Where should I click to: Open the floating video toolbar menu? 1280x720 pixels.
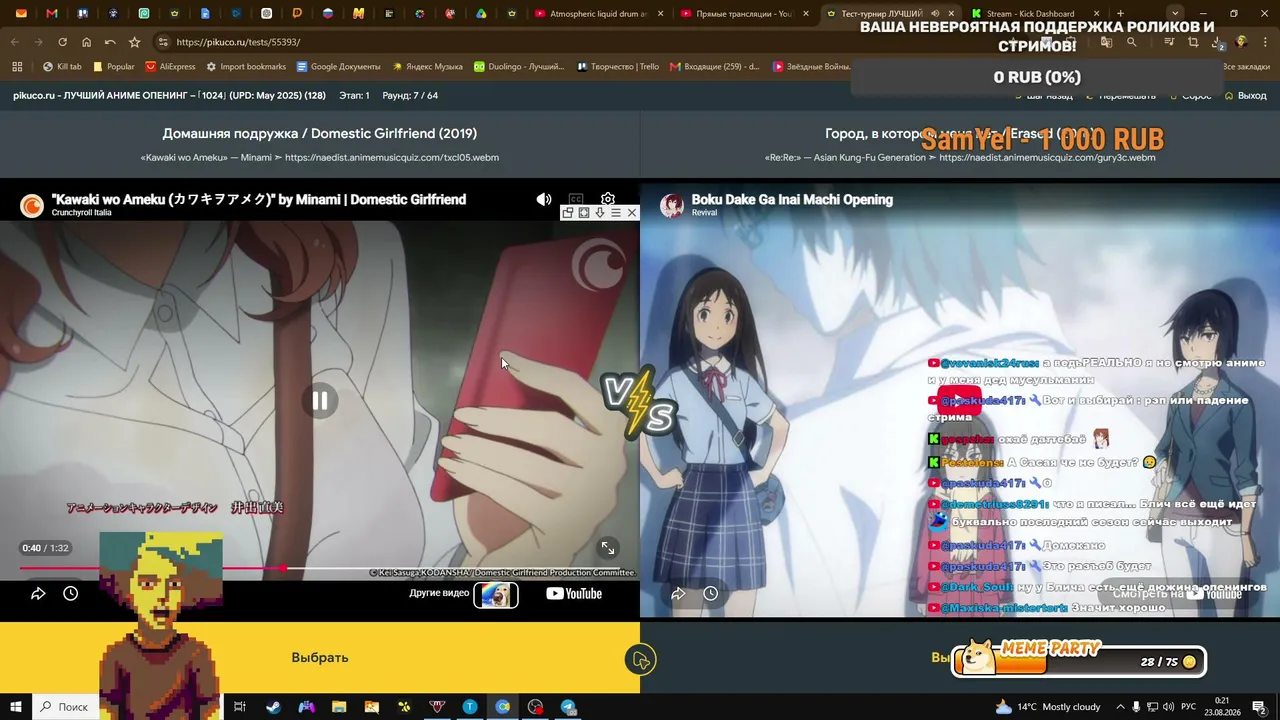click(616, 213)
